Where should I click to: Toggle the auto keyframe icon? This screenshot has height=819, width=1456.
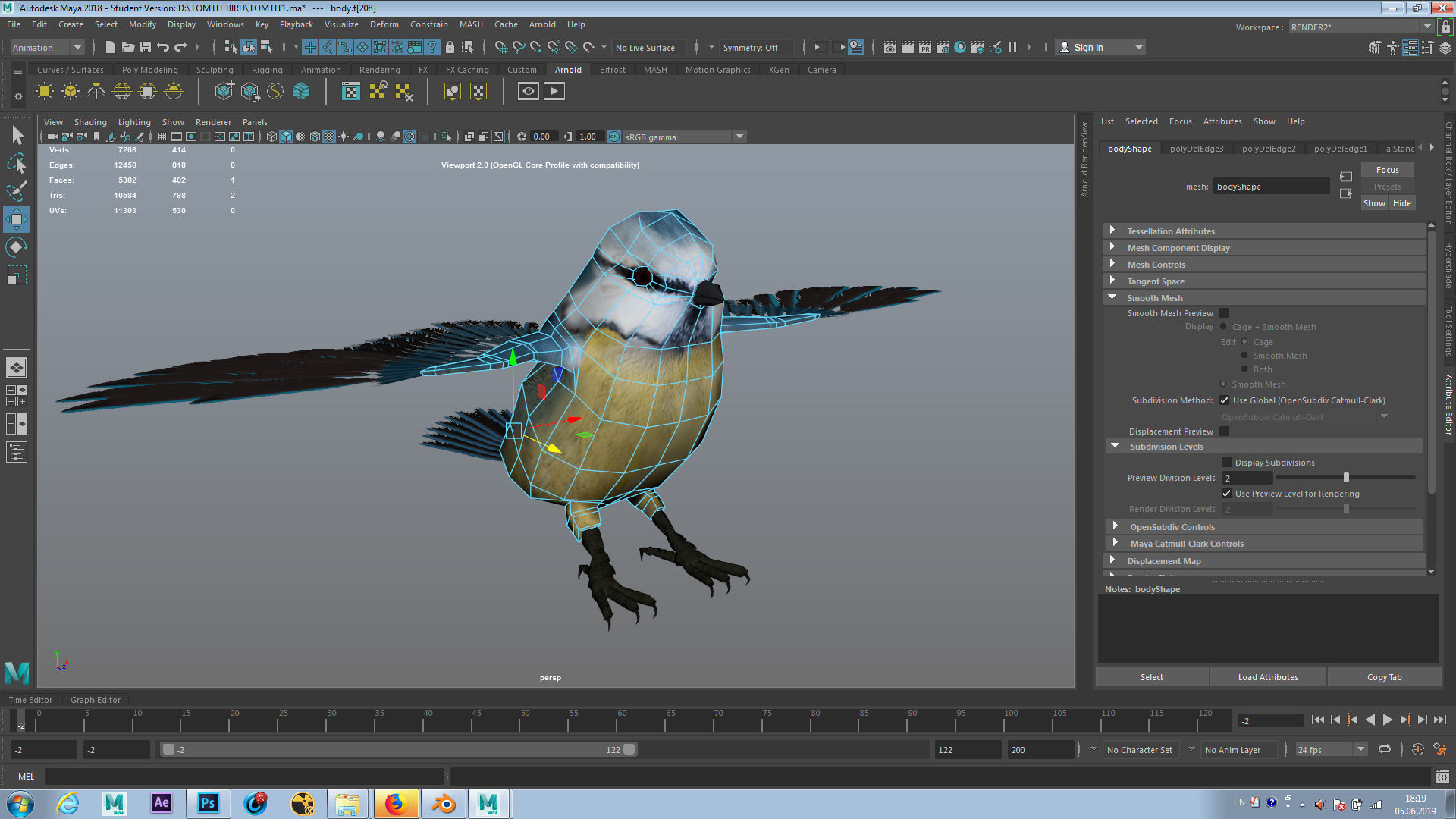coord(1417,749)
